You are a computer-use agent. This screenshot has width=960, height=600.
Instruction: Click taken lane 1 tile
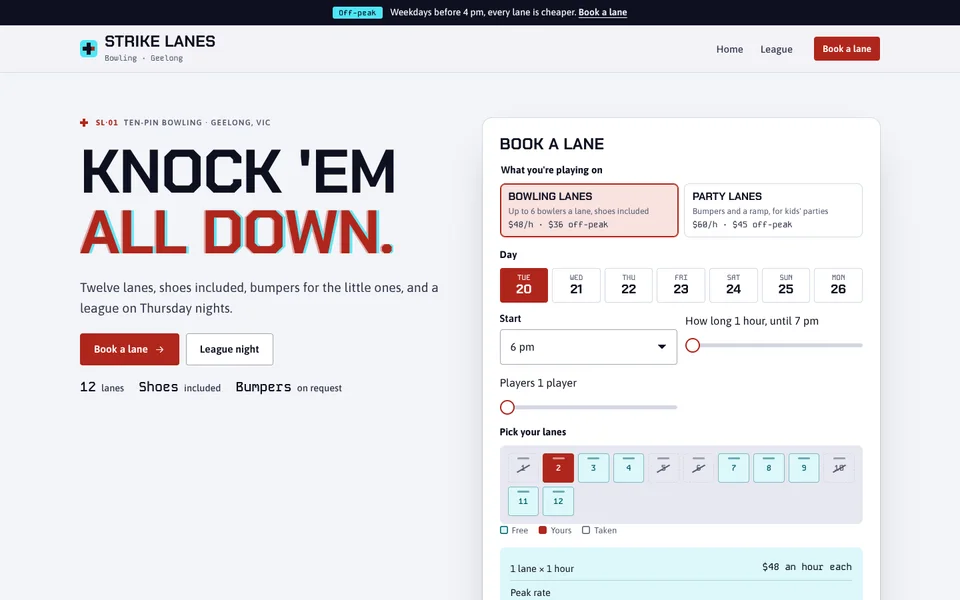(523, 468)
